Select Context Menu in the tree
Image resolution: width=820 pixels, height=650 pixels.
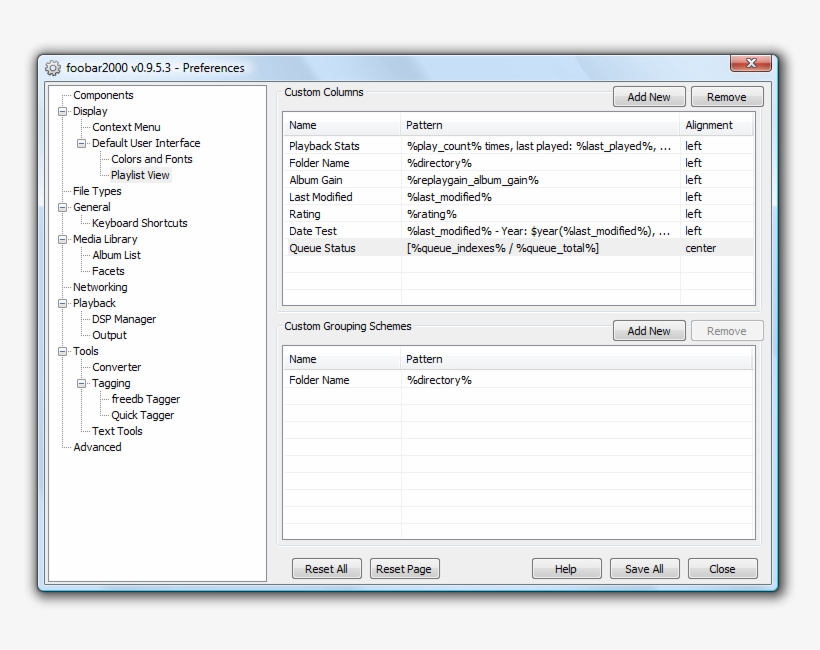(126, 127)
